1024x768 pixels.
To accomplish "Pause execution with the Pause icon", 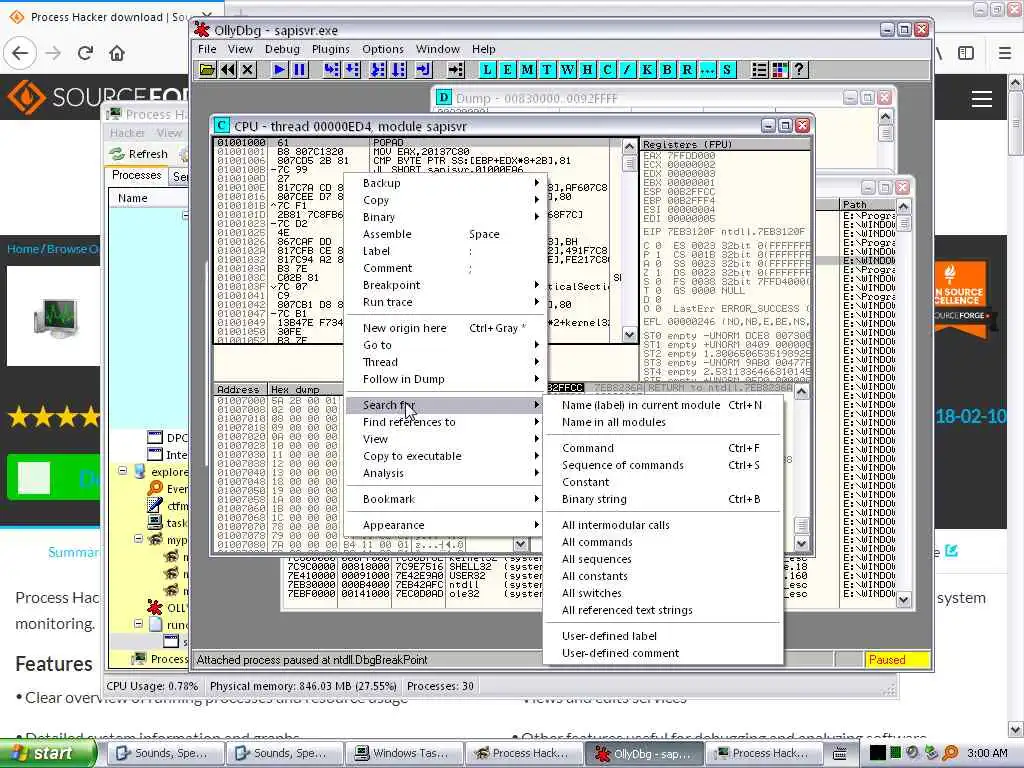I will (x=299, y=70).
